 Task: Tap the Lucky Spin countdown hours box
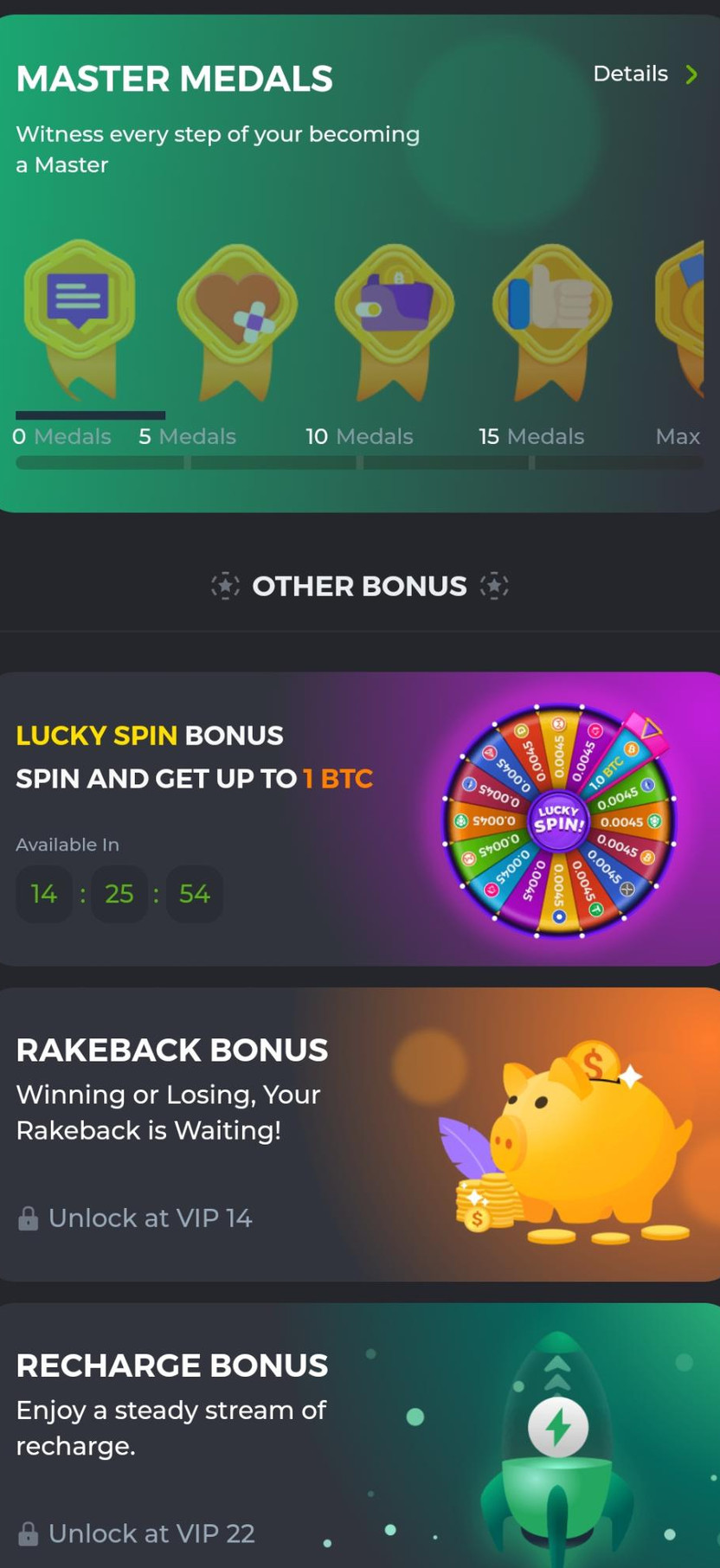tap(44, 894)
